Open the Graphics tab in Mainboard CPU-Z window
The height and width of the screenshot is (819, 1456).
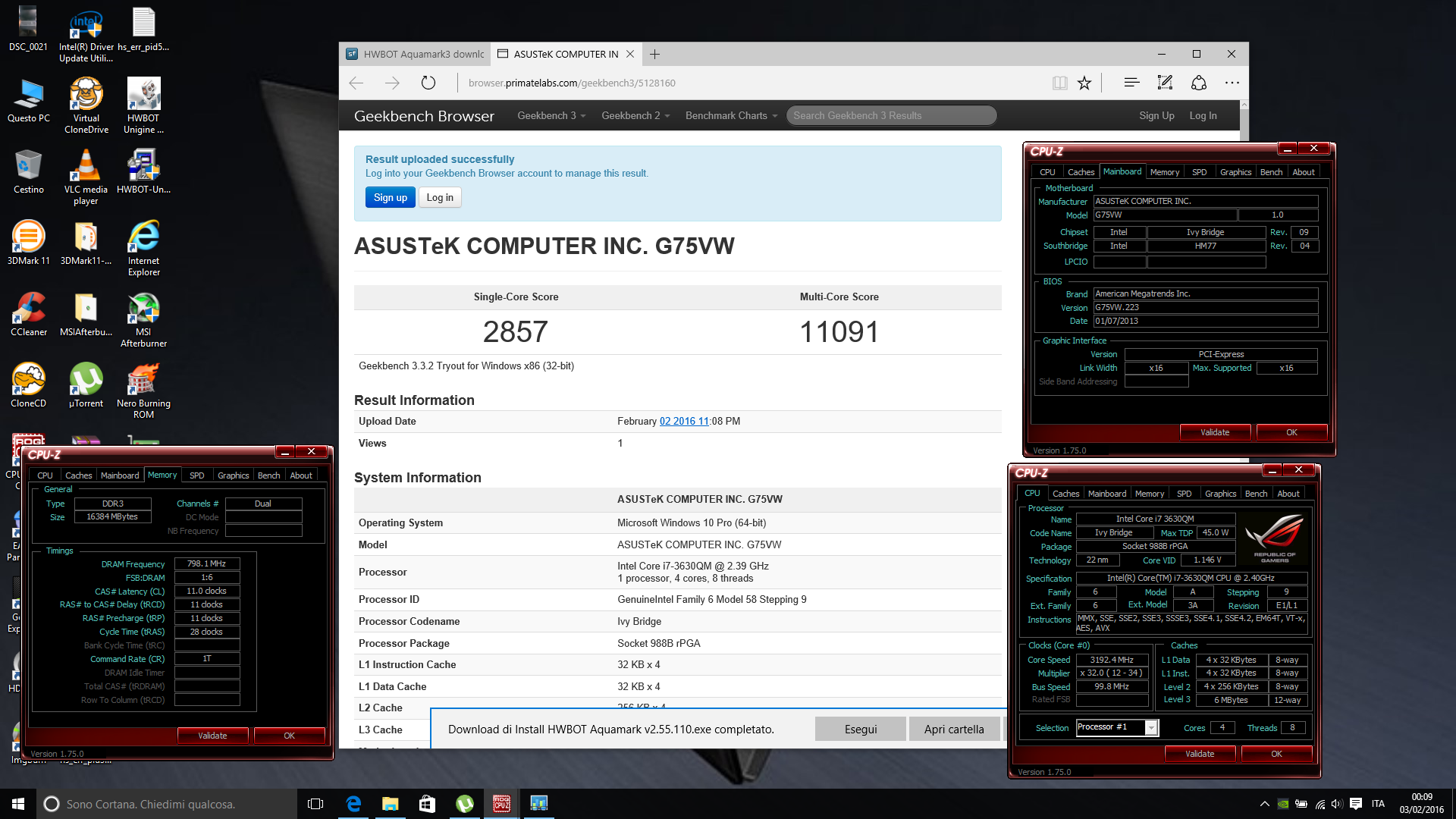pos(1235,172)
